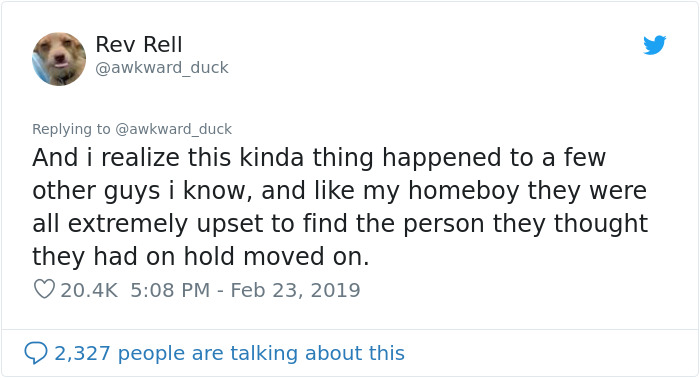Click the word homeboy in the tweet
Viewport: 700px width, 378px height.
[464, 191]
